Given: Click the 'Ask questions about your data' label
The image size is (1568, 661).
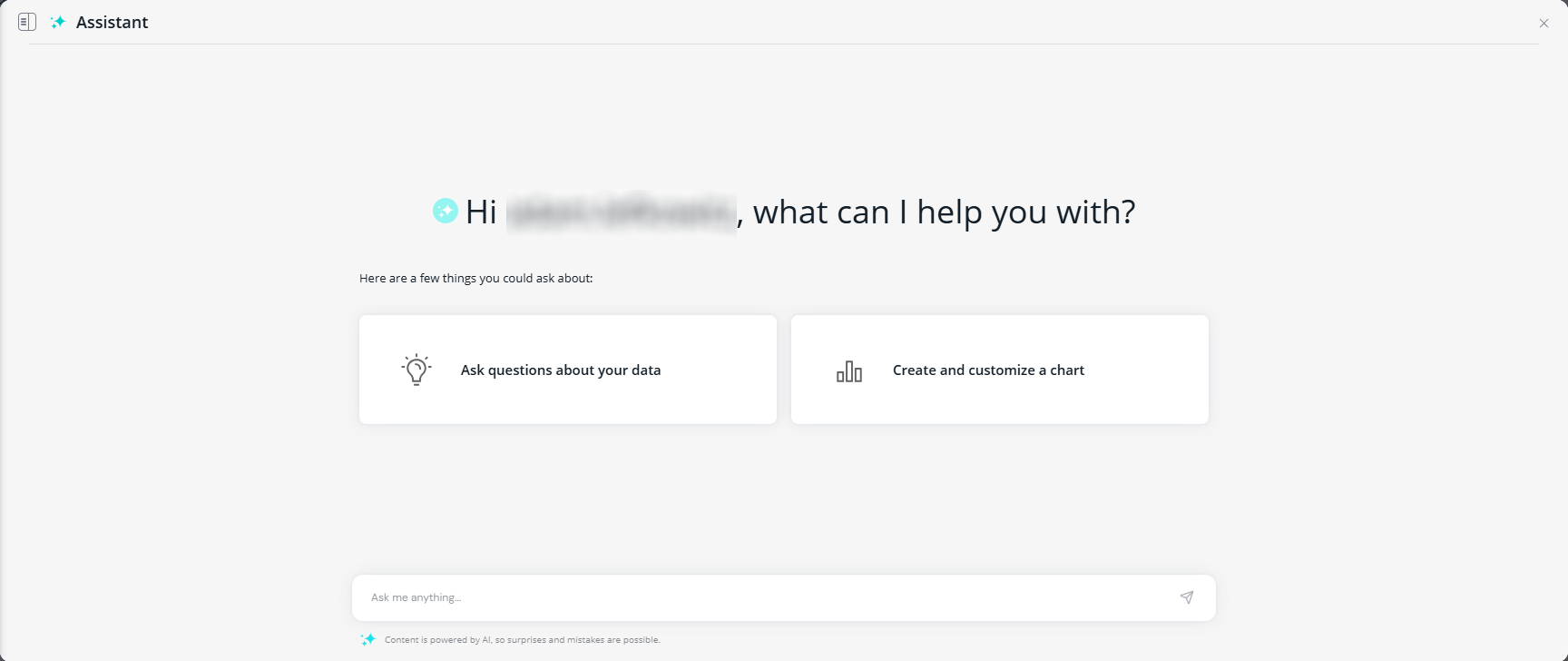Looking at the screenshot, I should [x=561, y=370].
